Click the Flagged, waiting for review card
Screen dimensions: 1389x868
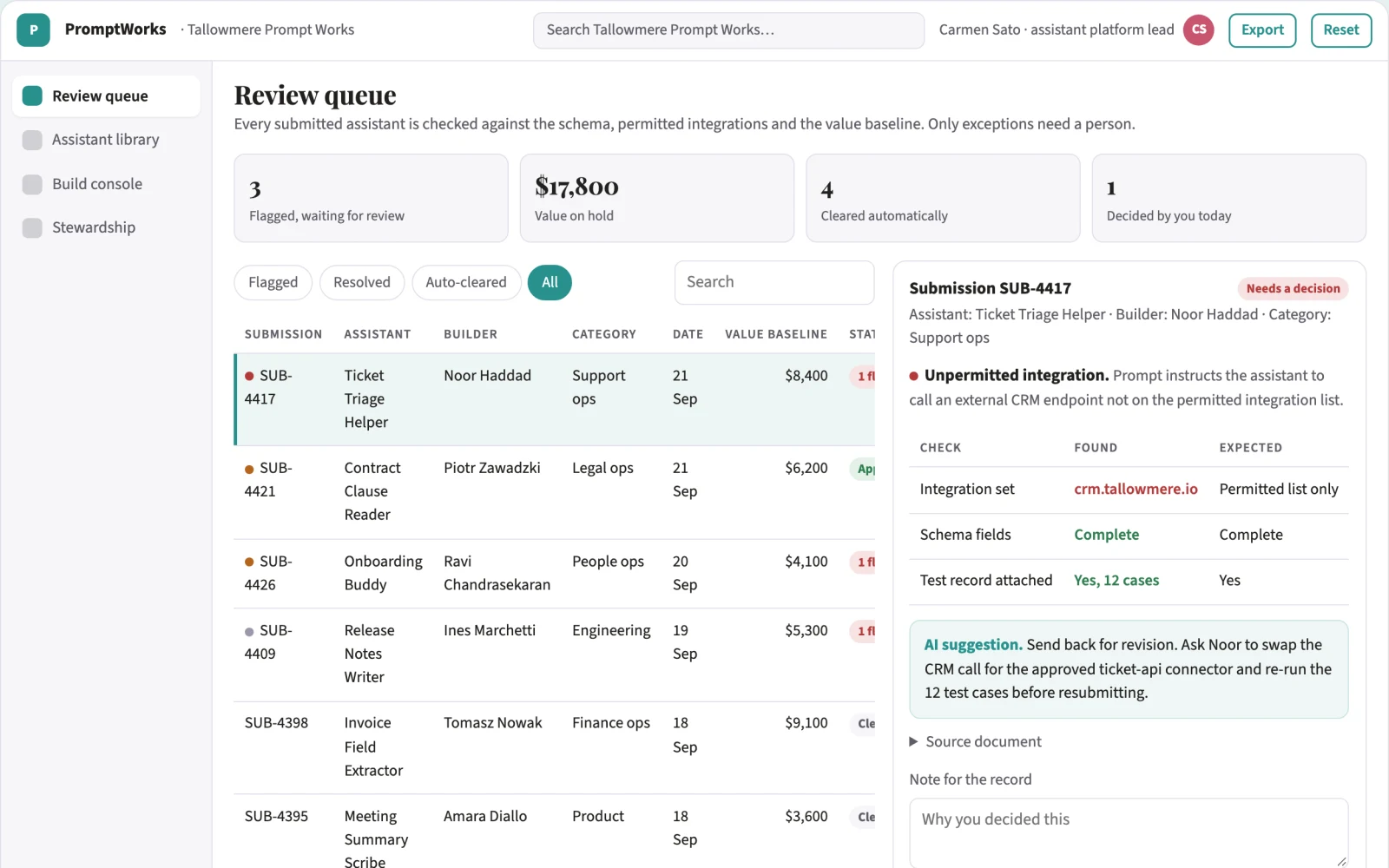coord(371,198)
